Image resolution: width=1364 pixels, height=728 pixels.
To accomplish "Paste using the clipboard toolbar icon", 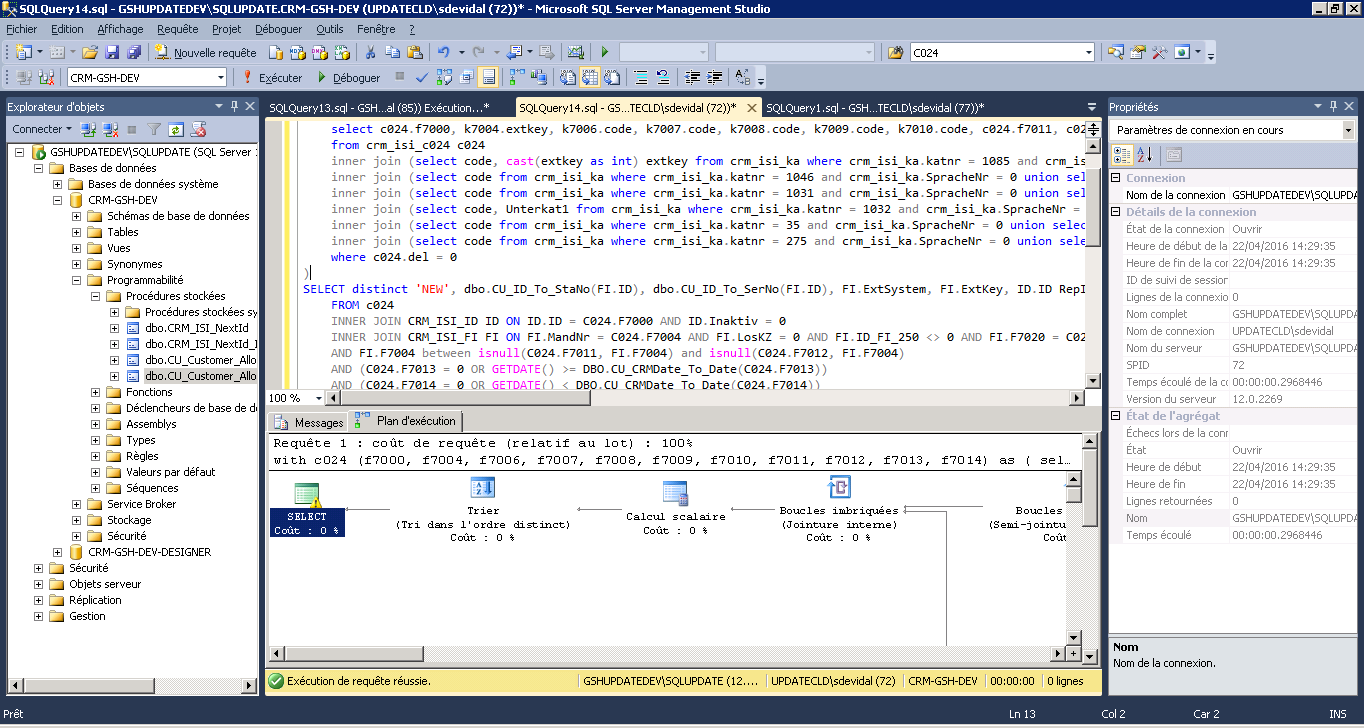I will coord(414,52).
